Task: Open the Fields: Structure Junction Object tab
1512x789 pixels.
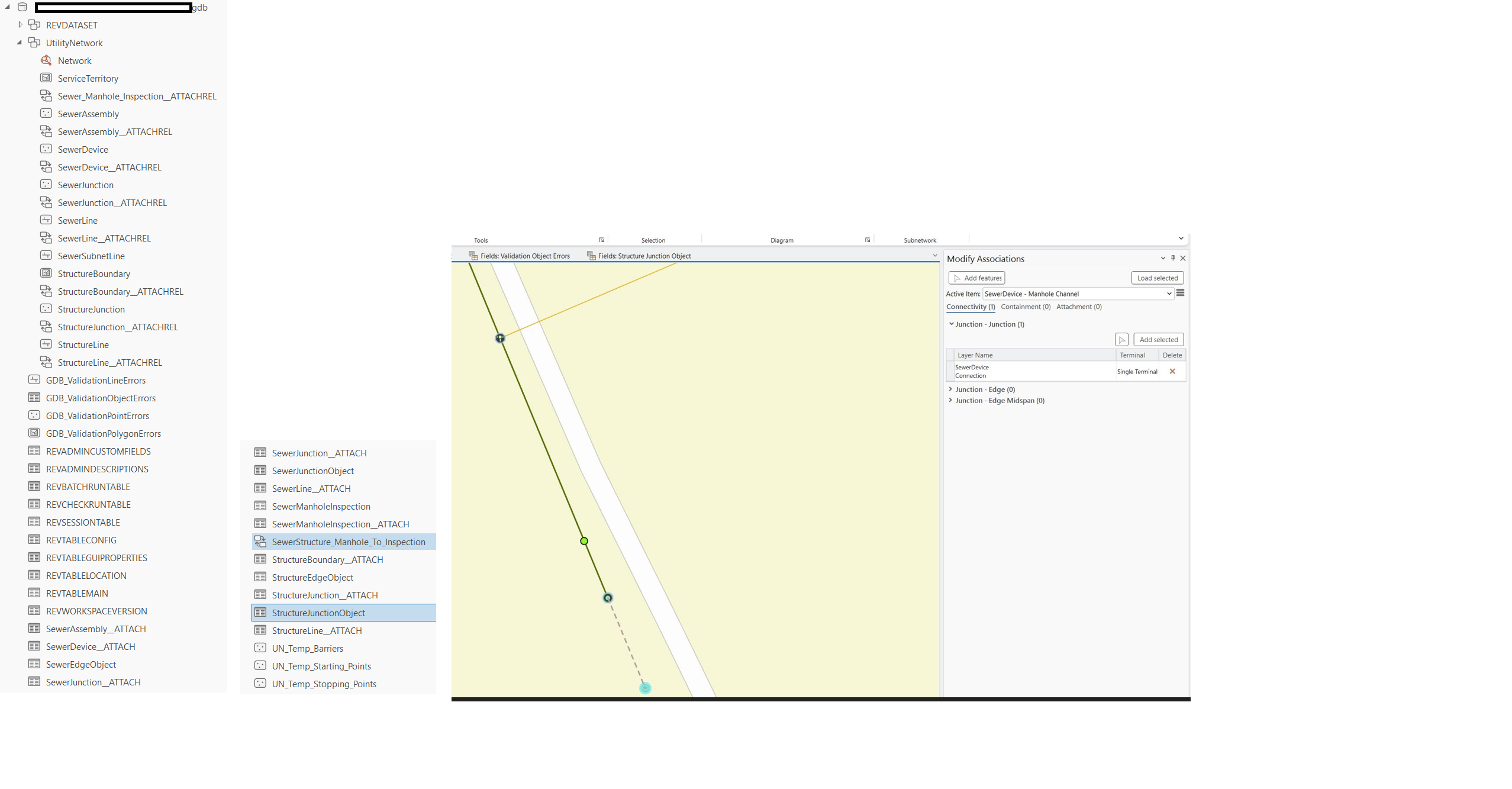Action: point(644,256)
